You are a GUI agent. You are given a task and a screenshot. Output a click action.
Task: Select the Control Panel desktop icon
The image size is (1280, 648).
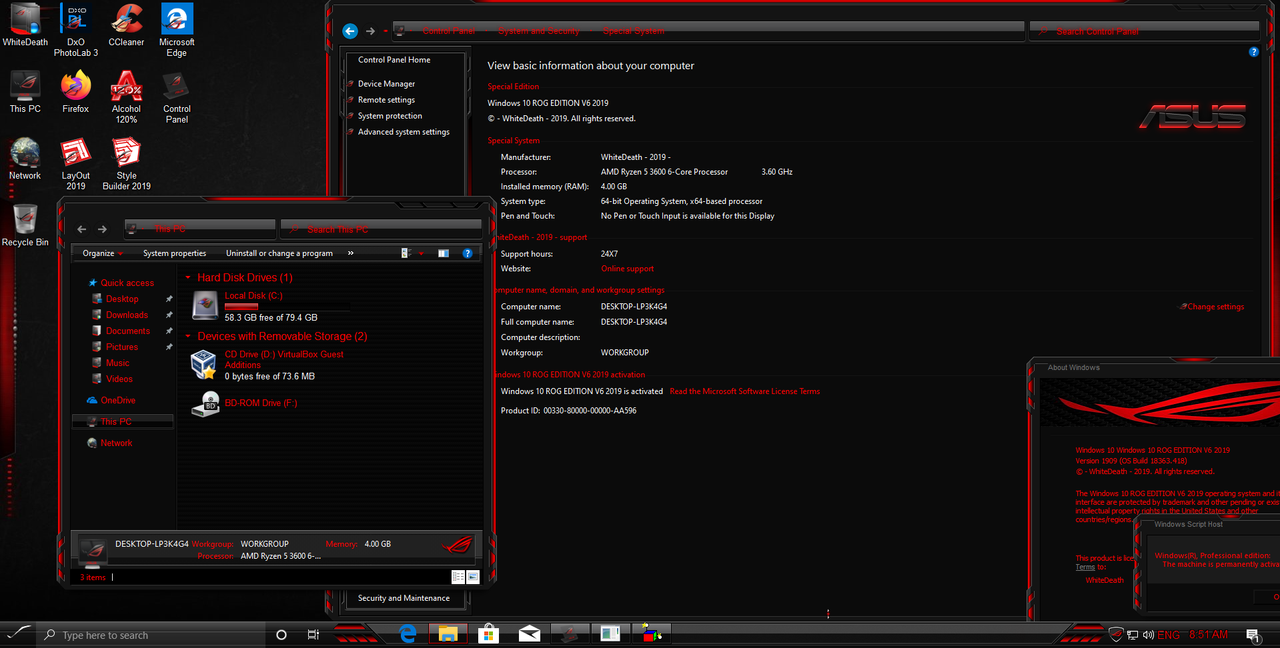pyautogui.click(x=177, y=97)
